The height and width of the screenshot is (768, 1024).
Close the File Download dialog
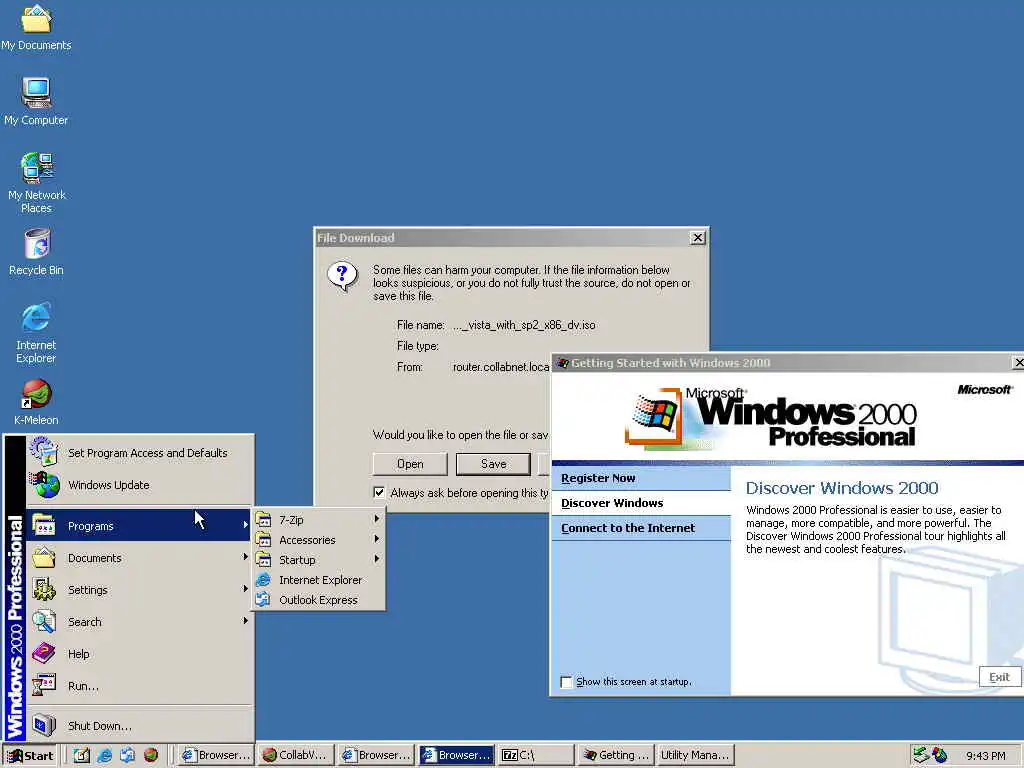point(697,238)
